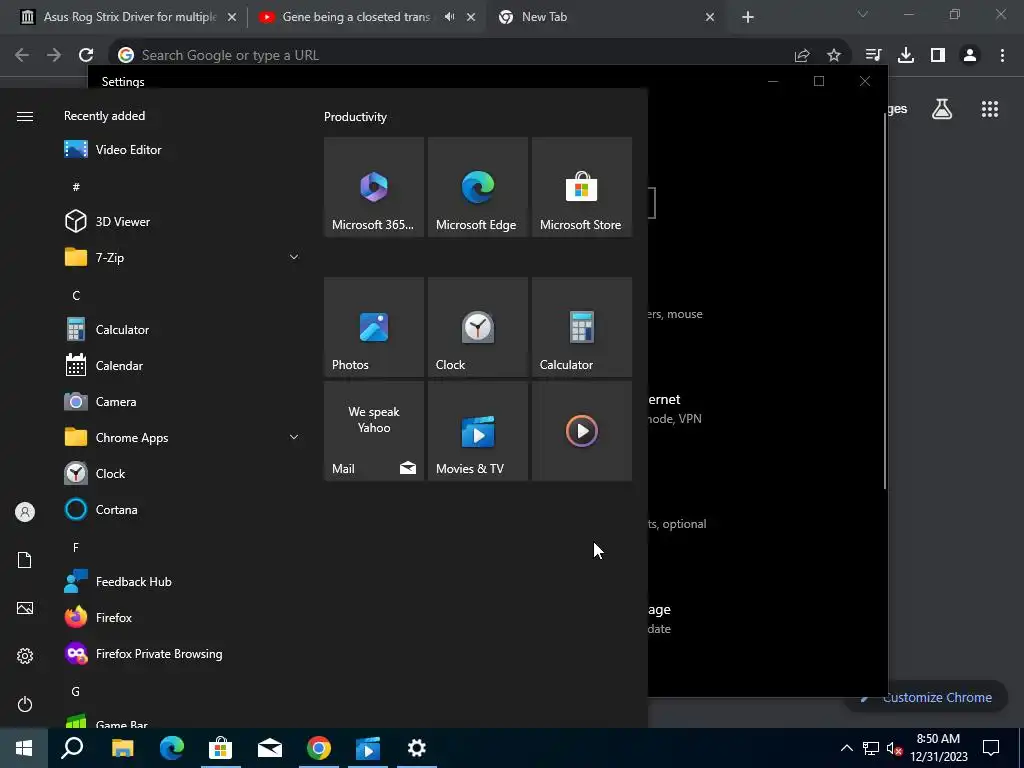
Task: Mute the YouTube tab audio icon
Action: click(449, 17)
